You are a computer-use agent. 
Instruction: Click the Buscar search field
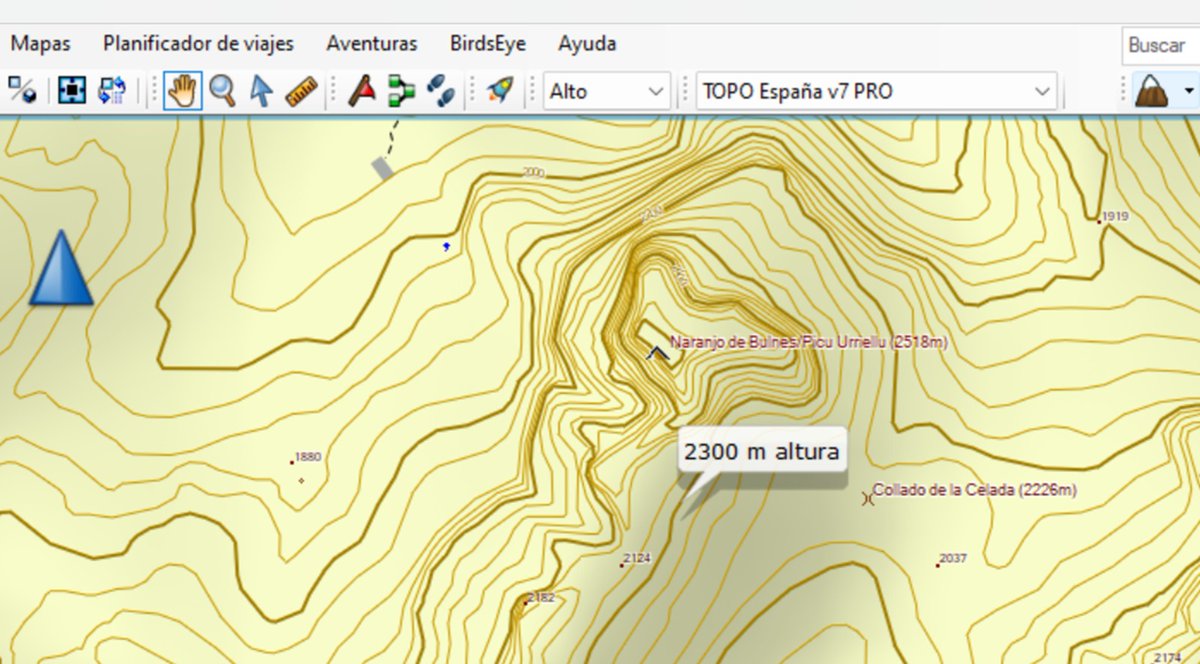[x=1160, y=45]
